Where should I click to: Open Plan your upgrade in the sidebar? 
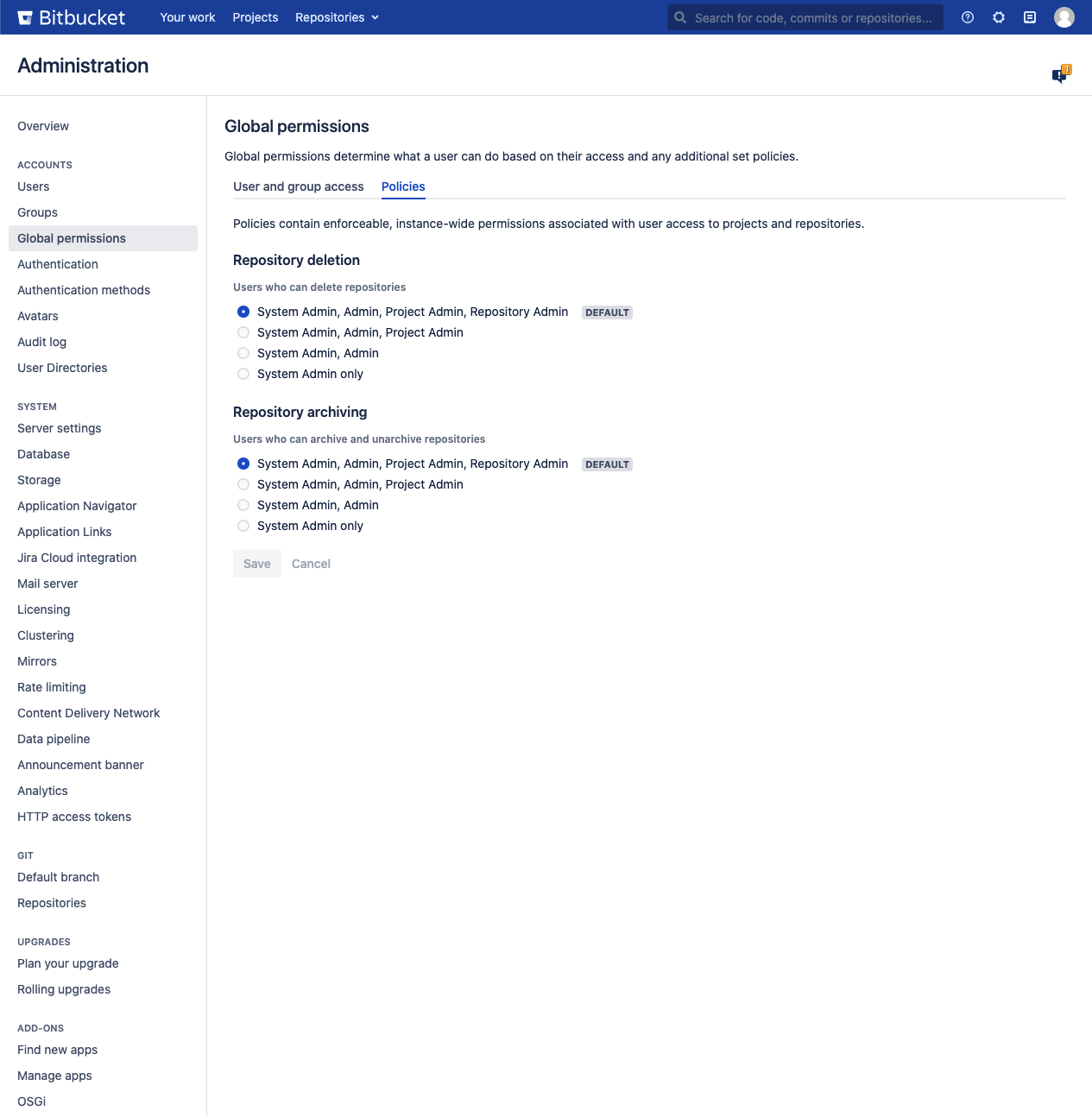(x=68, y=963)
